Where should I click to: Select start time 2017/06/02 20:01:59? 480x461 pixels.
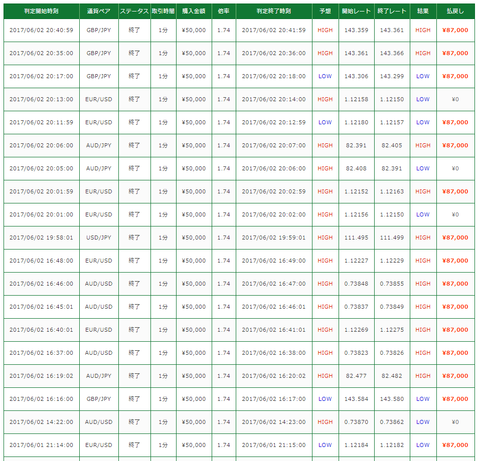pyautogui.click(x=41, y=191)
